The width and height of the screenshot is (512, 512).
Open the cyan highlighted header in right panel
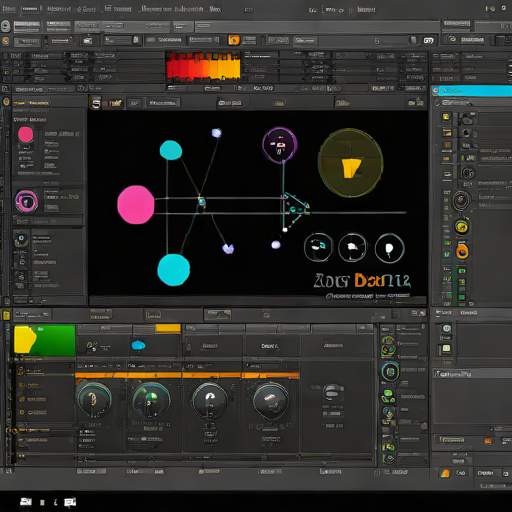click(x=471, y=90)
